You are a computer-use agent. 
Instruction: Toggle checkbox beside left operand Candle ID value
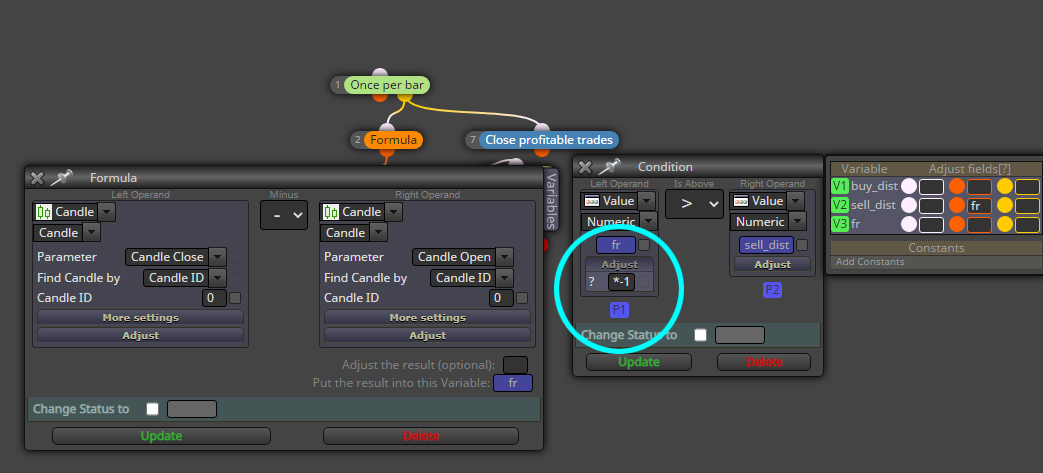point(235,298)
